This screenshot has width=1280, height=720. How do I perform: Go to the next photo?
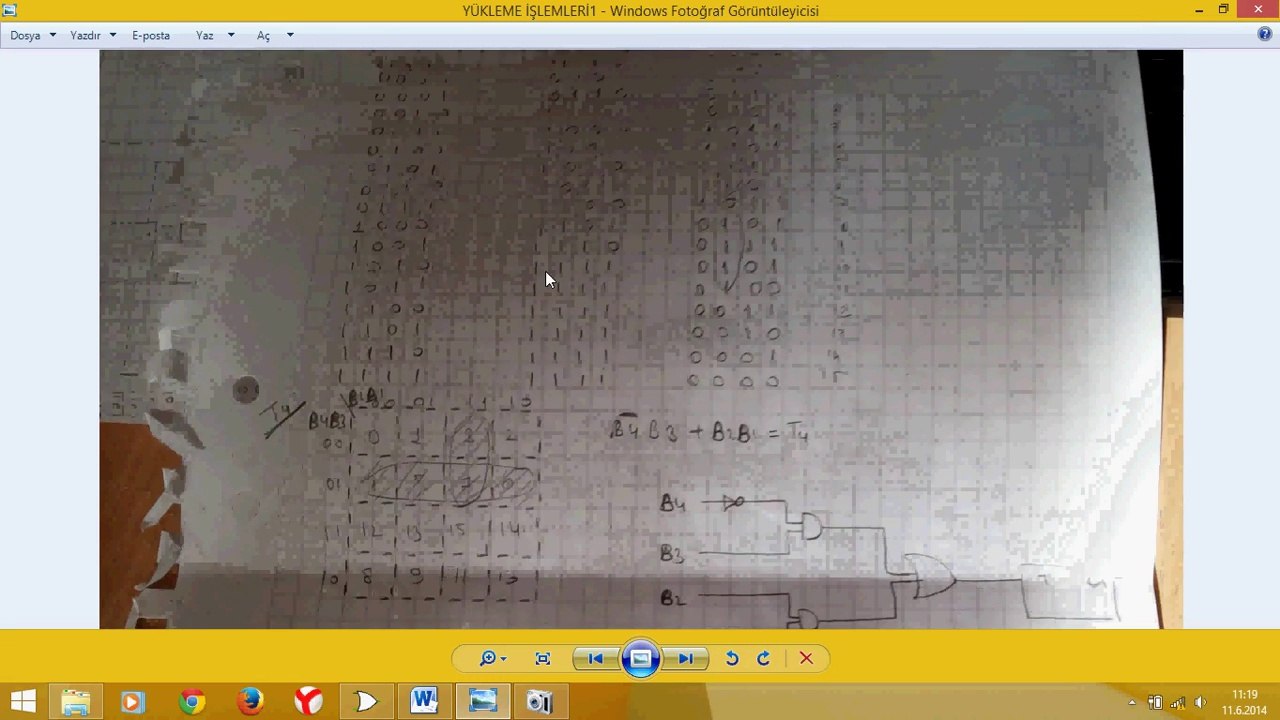(x=686, y=658)
